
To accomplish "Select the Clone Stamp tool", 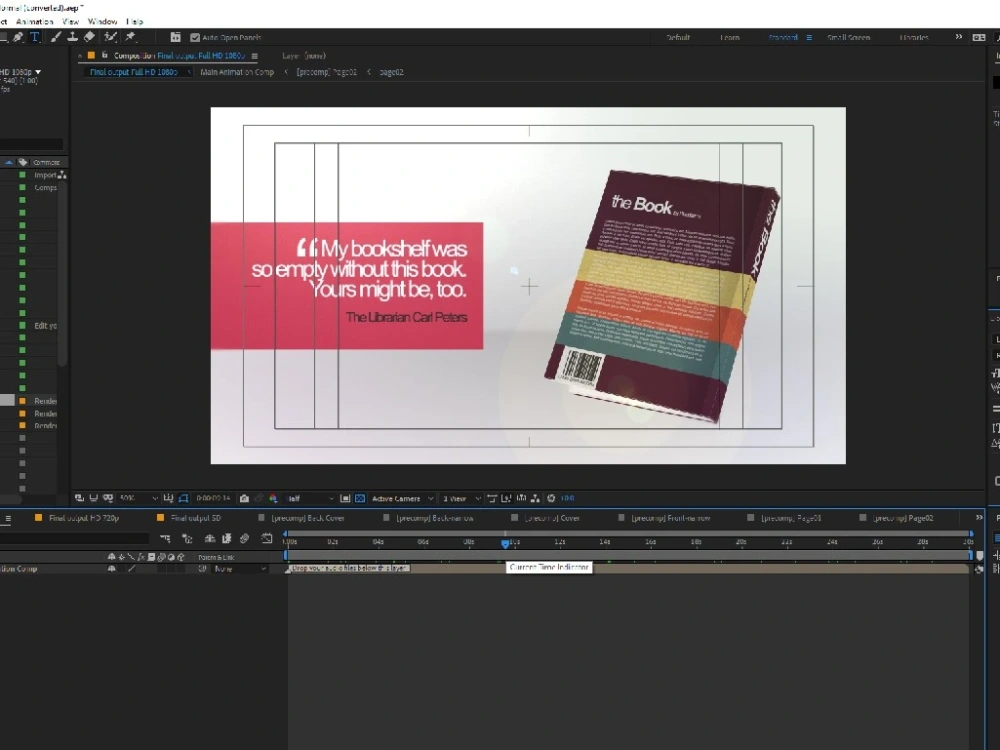I will 73,37.
